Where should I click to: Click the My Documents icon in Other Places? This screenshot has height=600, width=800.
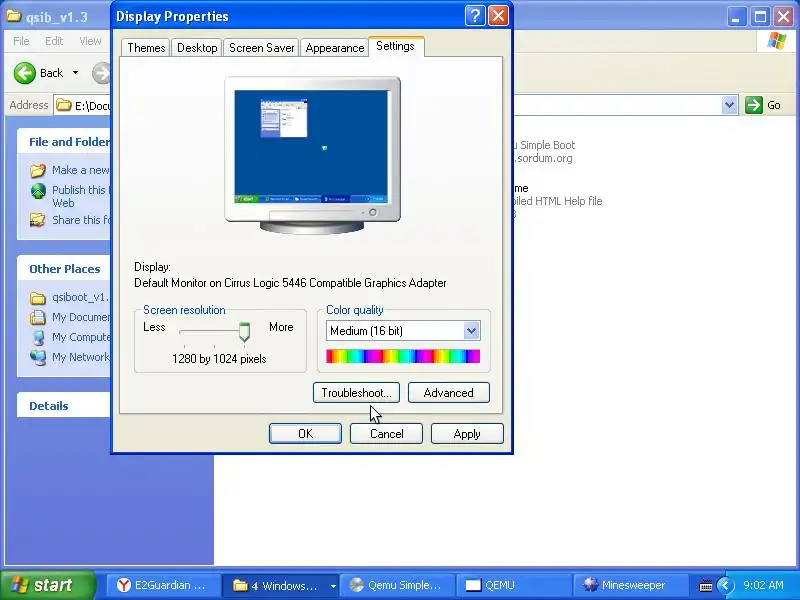38,317
